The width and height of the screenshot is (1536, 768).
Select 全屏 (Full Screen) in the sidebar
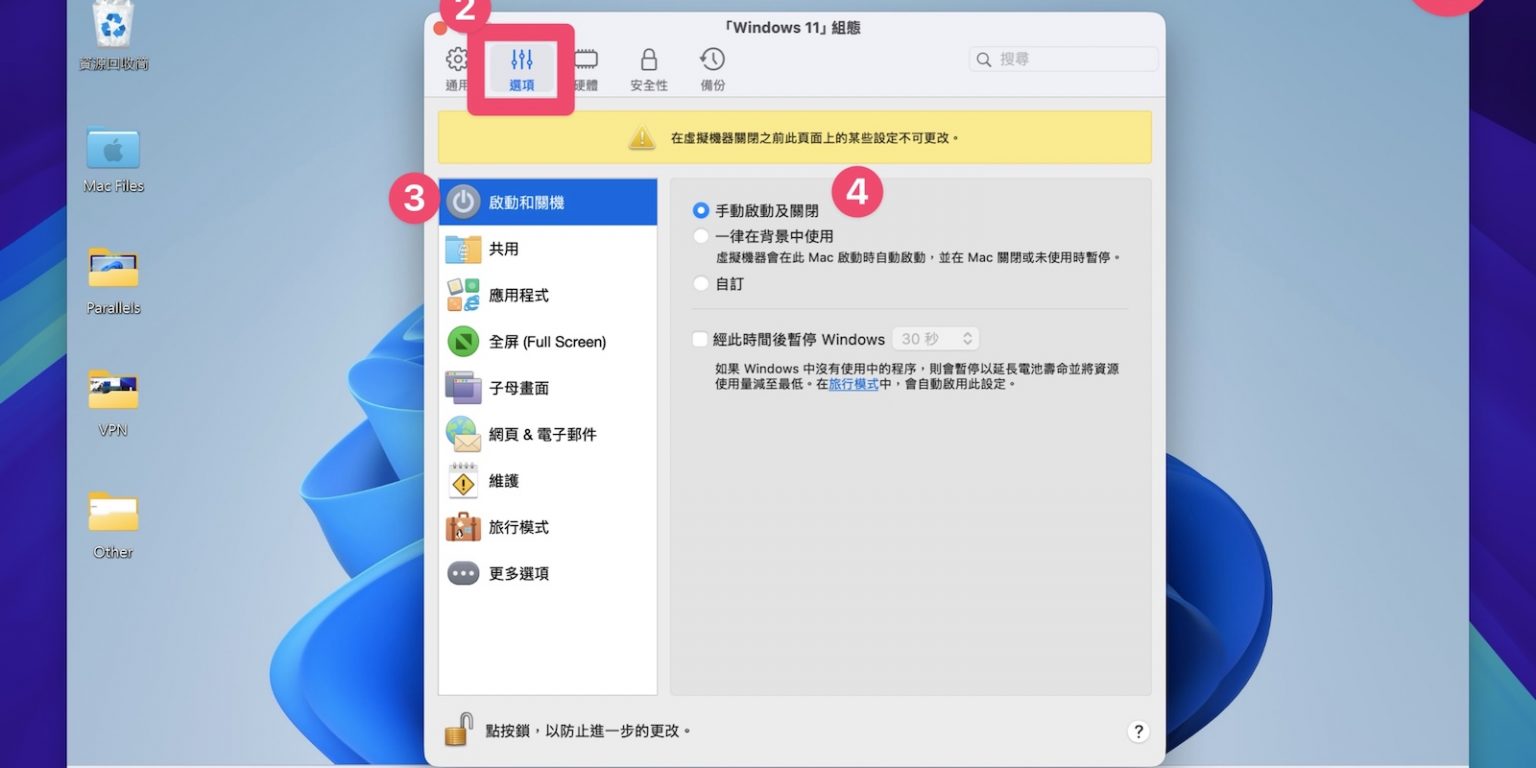coord(547,342)
